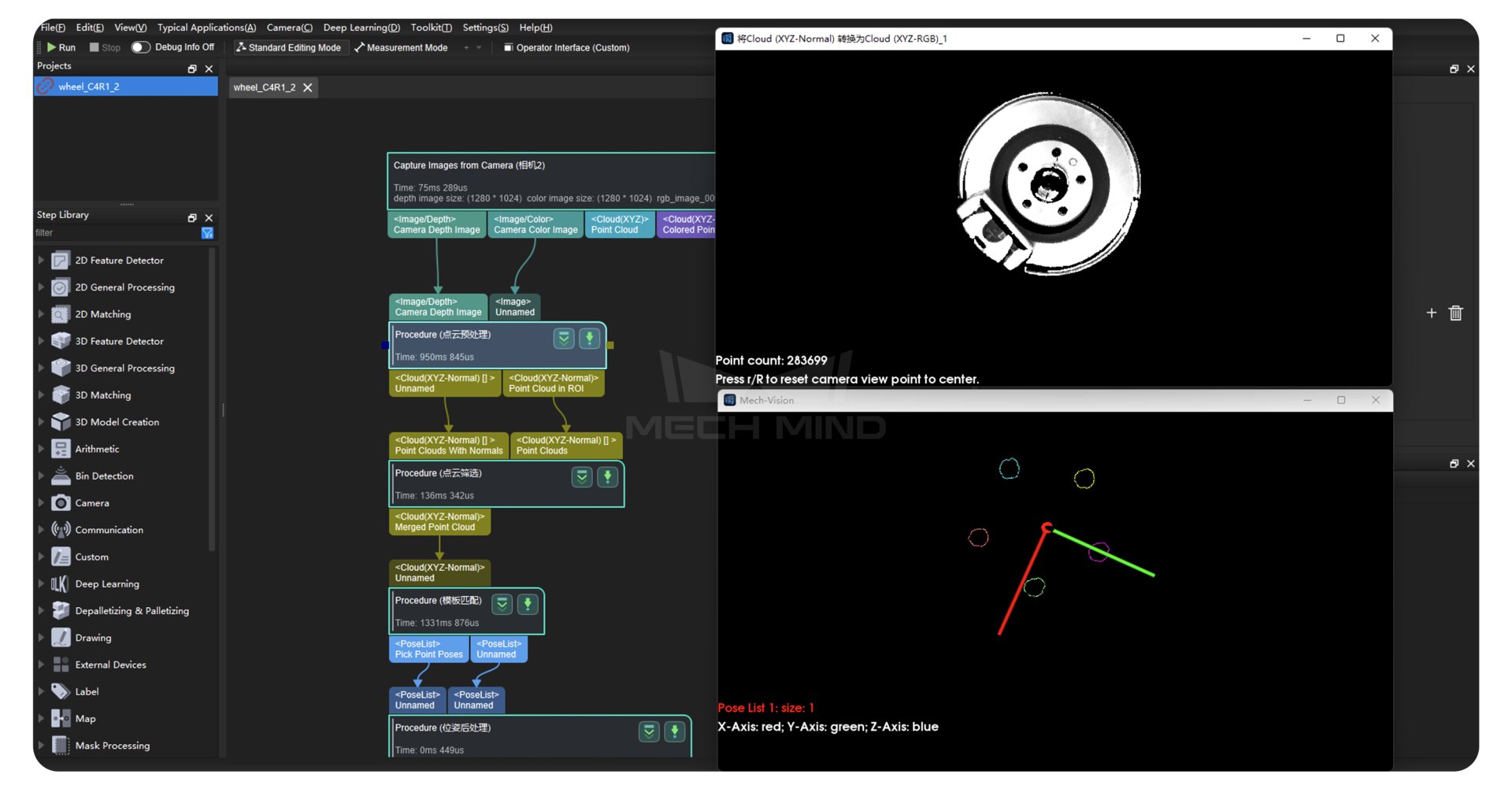Enable Measurement Mode

[401, 47]
